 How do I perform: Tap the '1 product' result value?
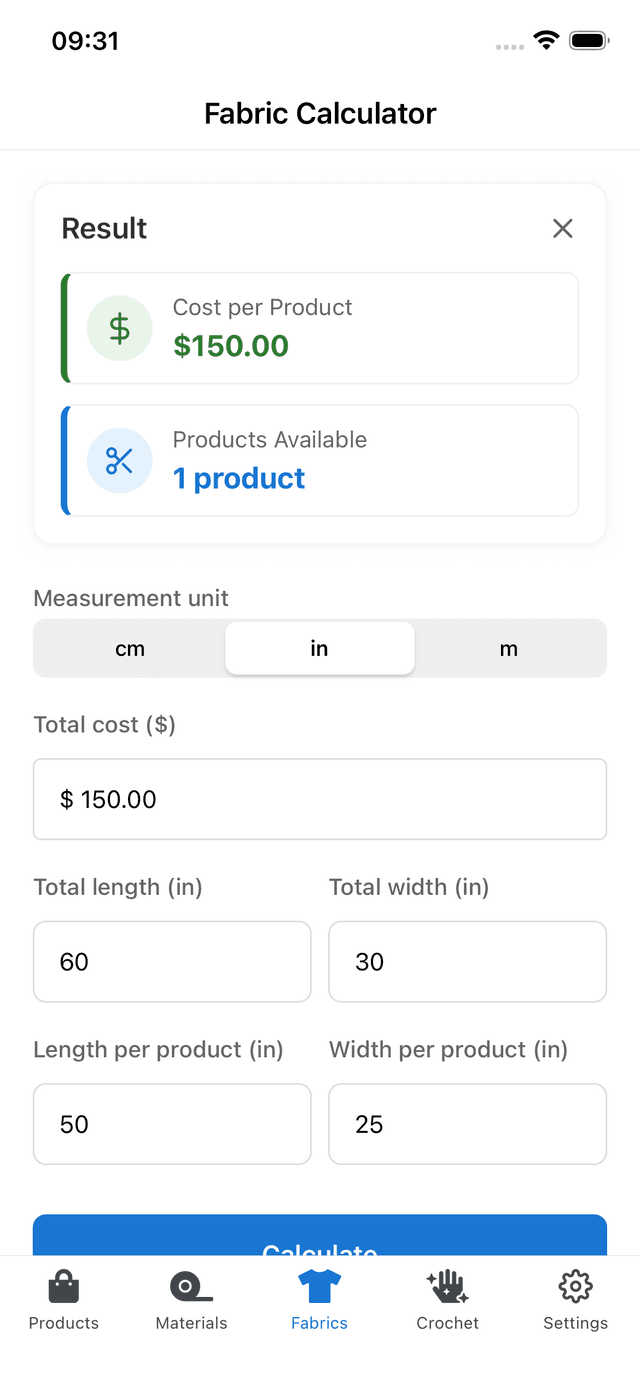point(239,478)
